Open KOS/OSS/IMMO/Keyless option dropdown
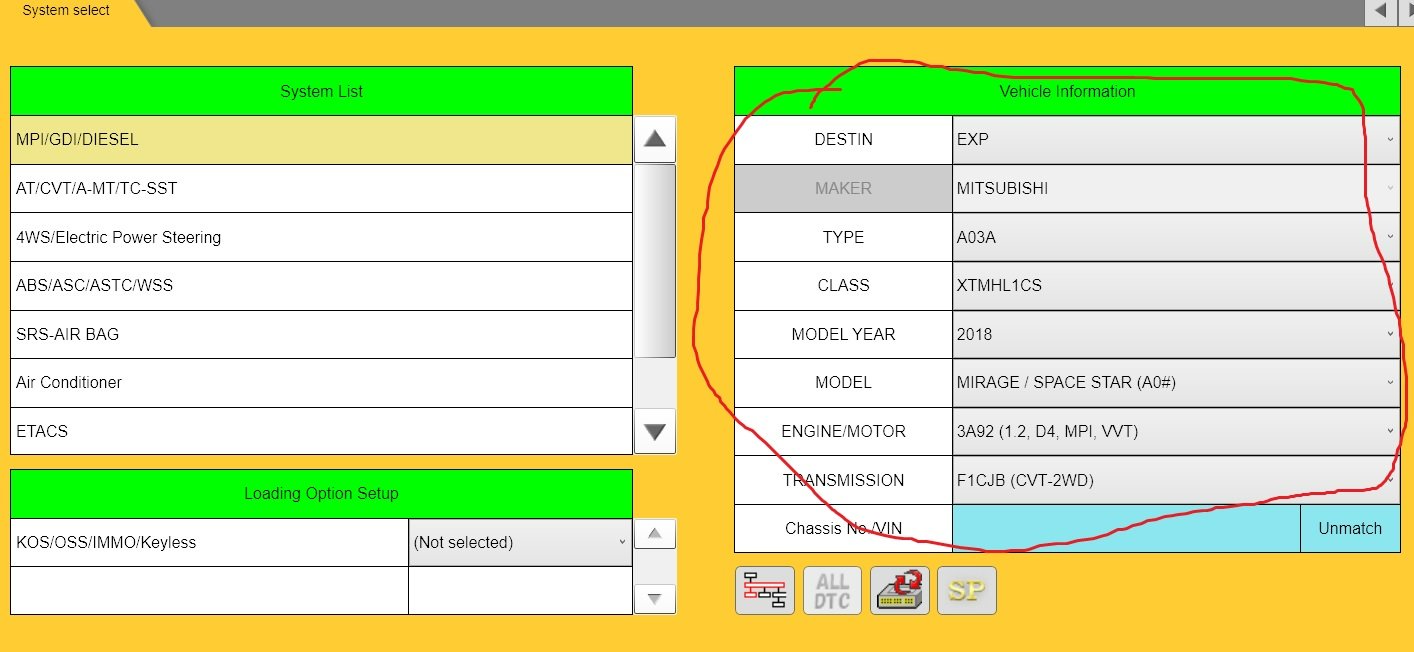 coord(520,543)
